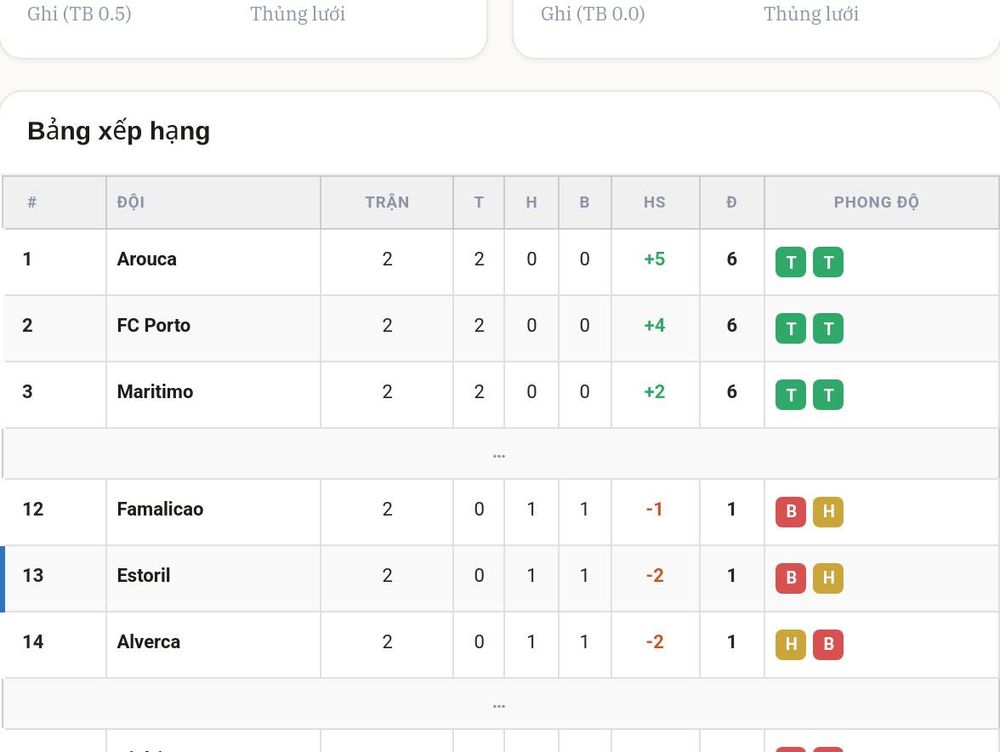Open the FC Porto team link
This screenshot has height=752, width=1000.
point(154,325)
